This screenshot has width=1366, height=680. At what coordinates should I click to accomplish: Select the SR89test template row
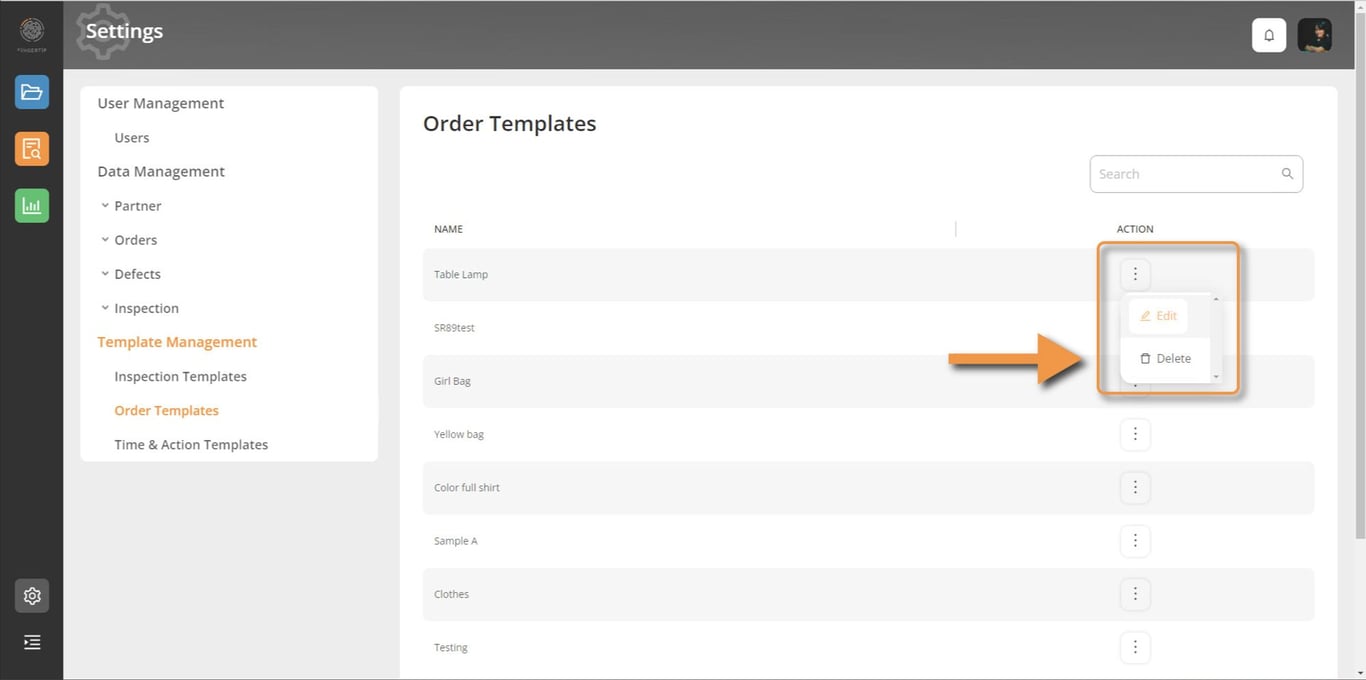click(x=868, y=328)
